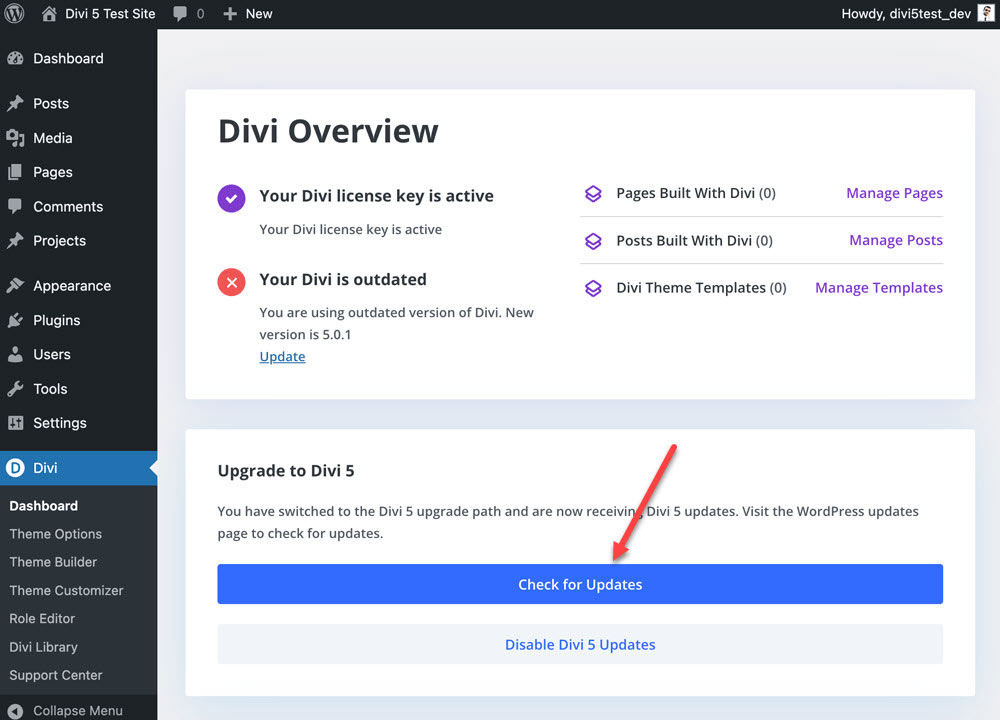Click the purple checkmark license status icon
1000x720 pixels.
pyautogui.click(x=232, y=198)
